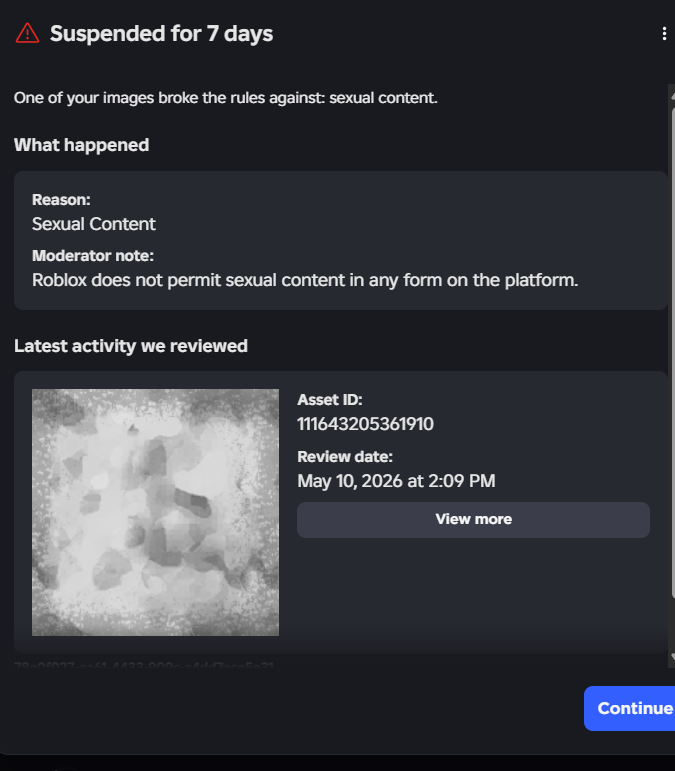Click the Sexual Content reason value

point(93,224)
